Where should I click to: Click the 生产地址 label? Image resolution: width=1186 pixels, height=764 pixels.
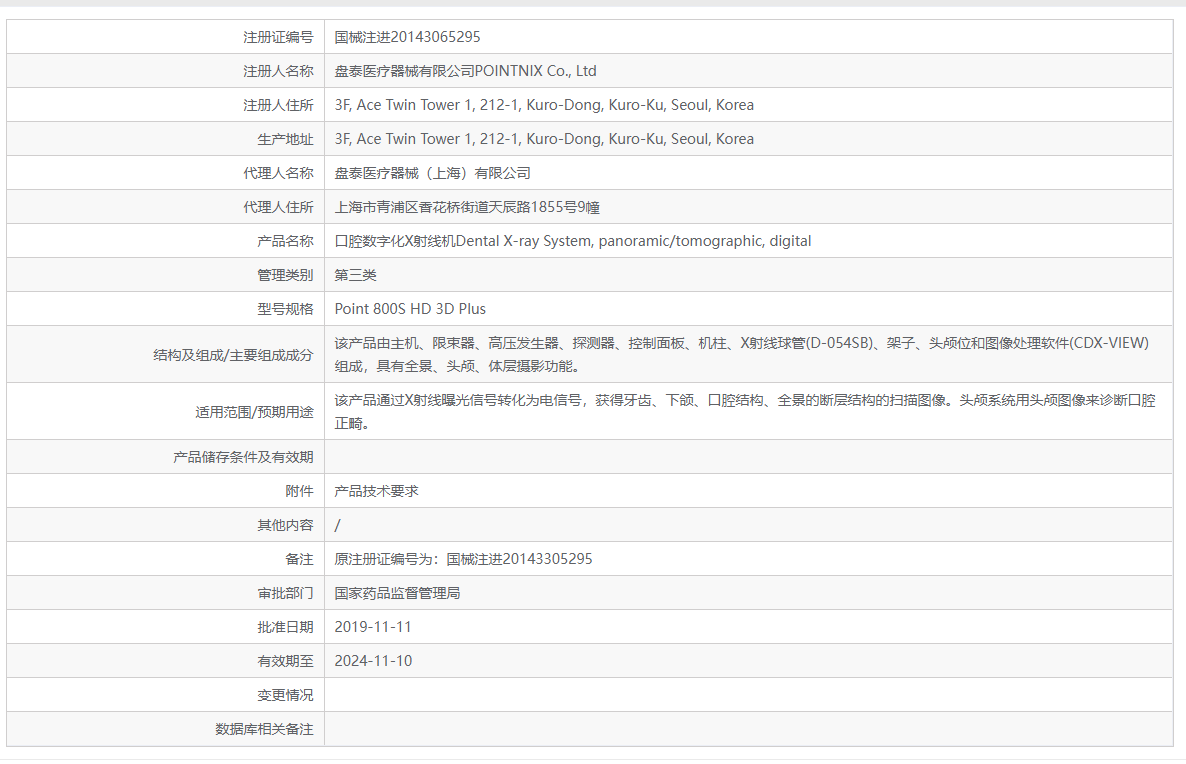[284, 139]
